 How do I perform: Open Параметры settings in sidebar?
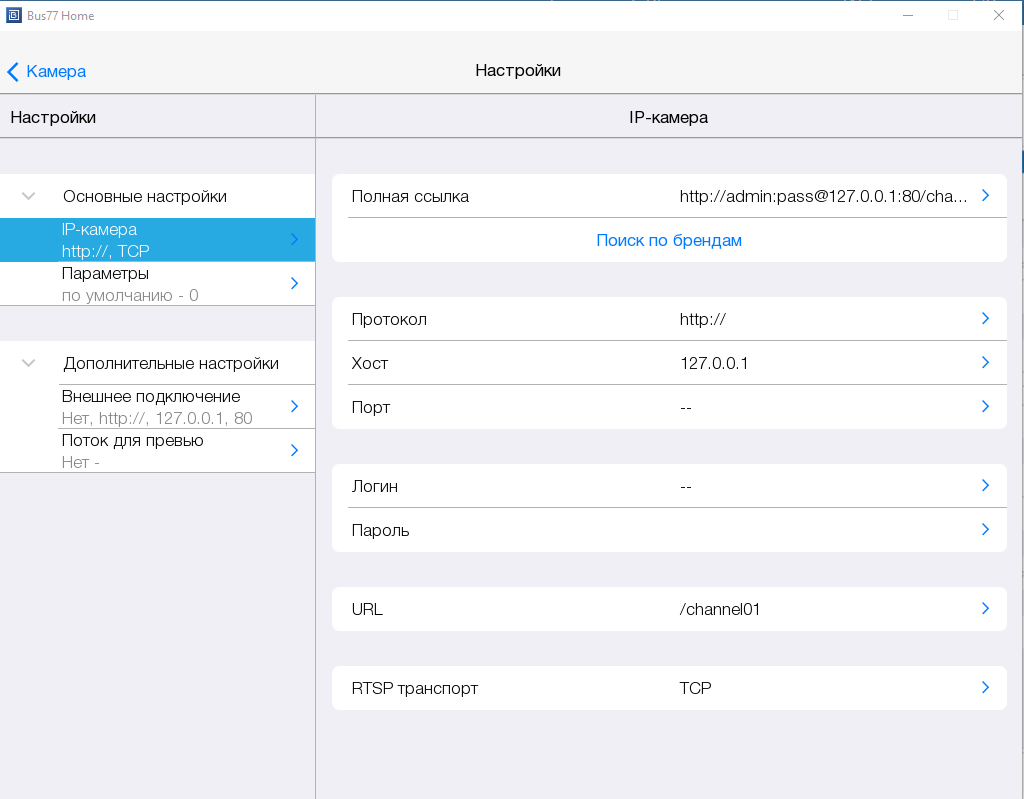157,284
